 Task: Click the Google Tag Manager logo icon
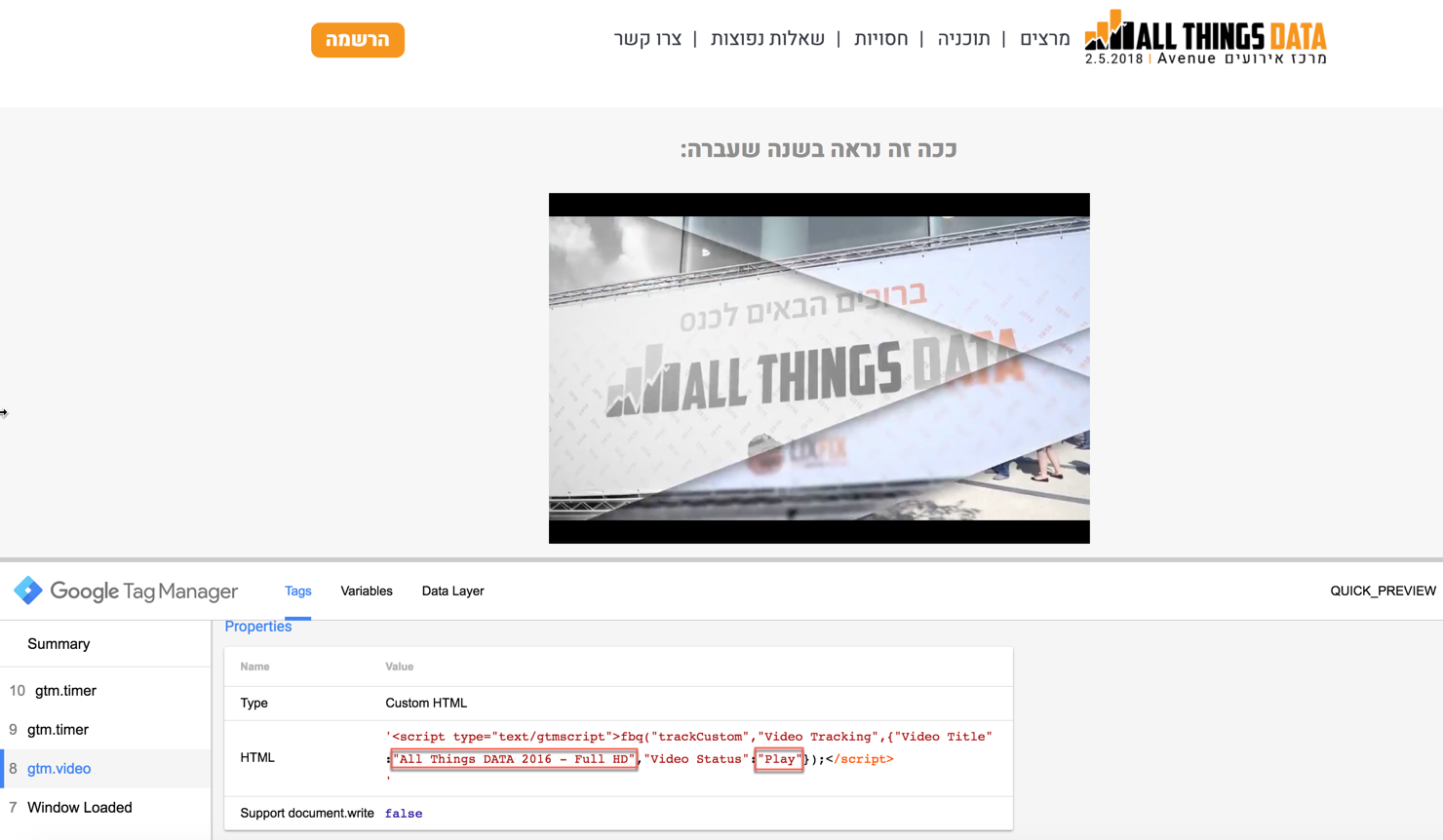click(28, 591)
